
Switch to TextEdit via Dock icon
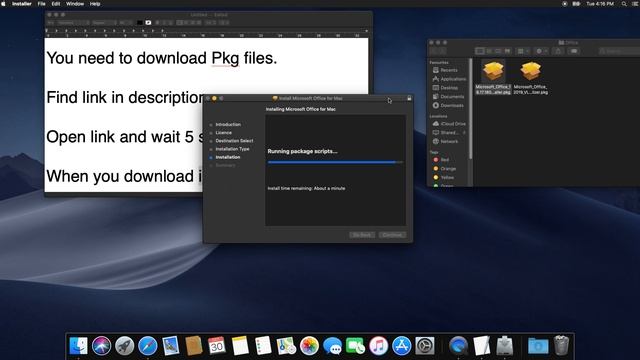(482, 346)
